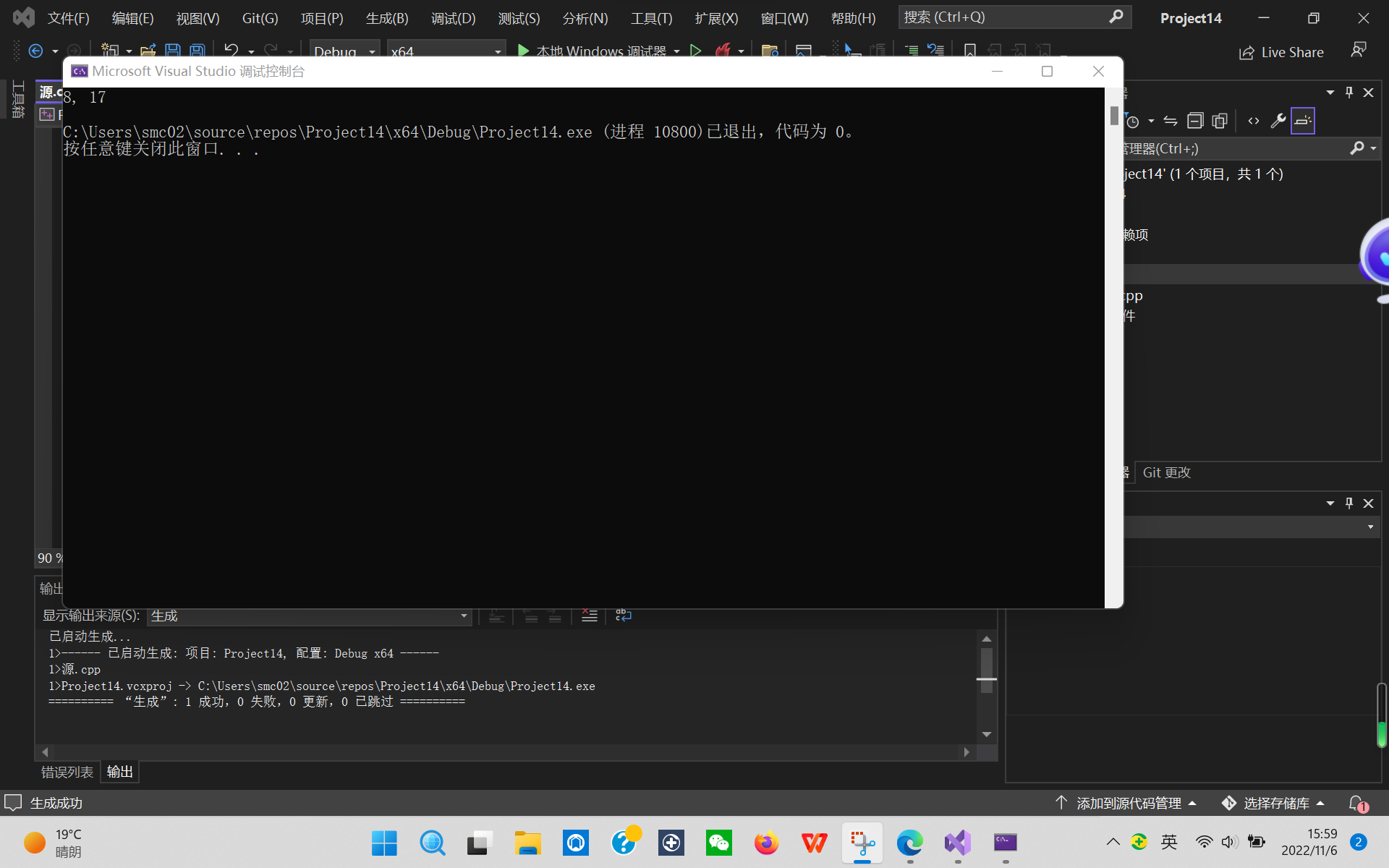Click the View Code angle-brackets icon
The width and height of the screenshot is (1389, 868).
[1254, 121]
